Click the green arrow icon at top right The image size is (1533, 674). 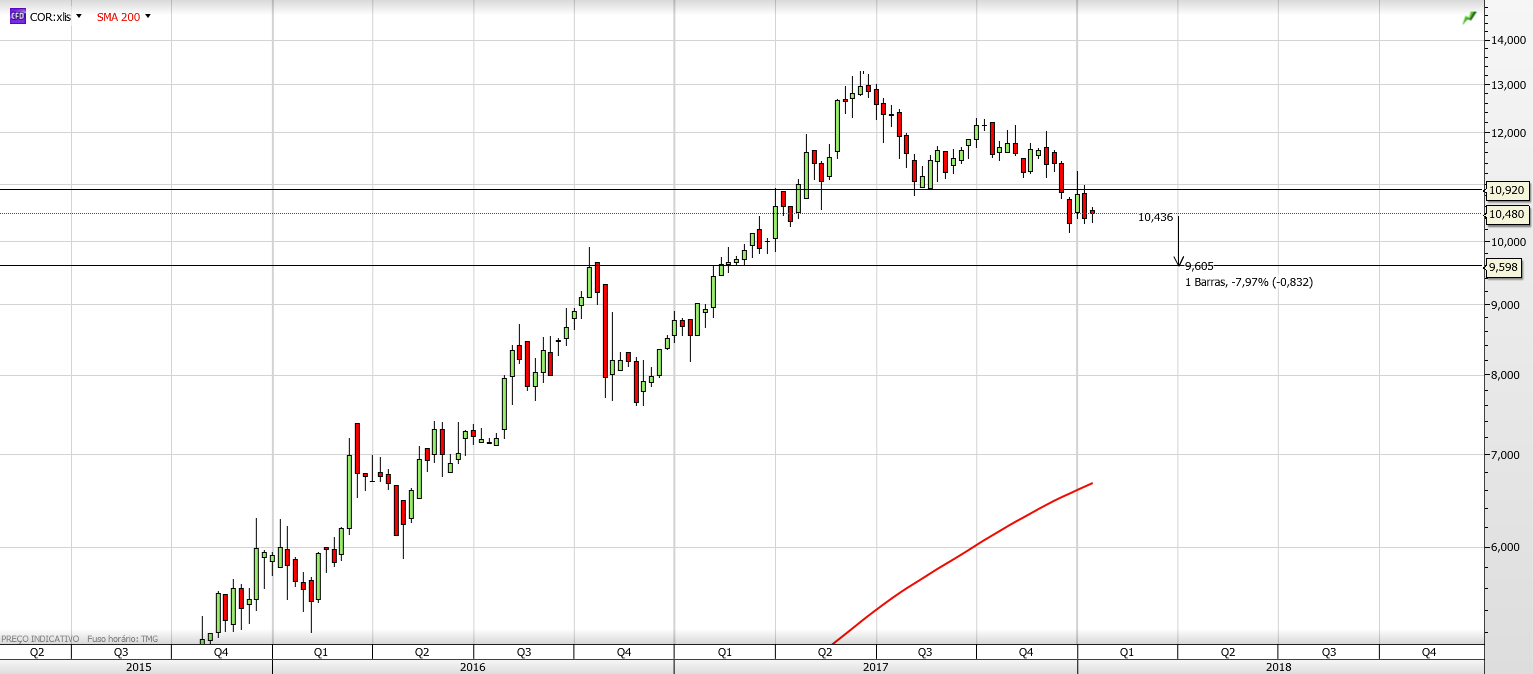pos(1469,18)
